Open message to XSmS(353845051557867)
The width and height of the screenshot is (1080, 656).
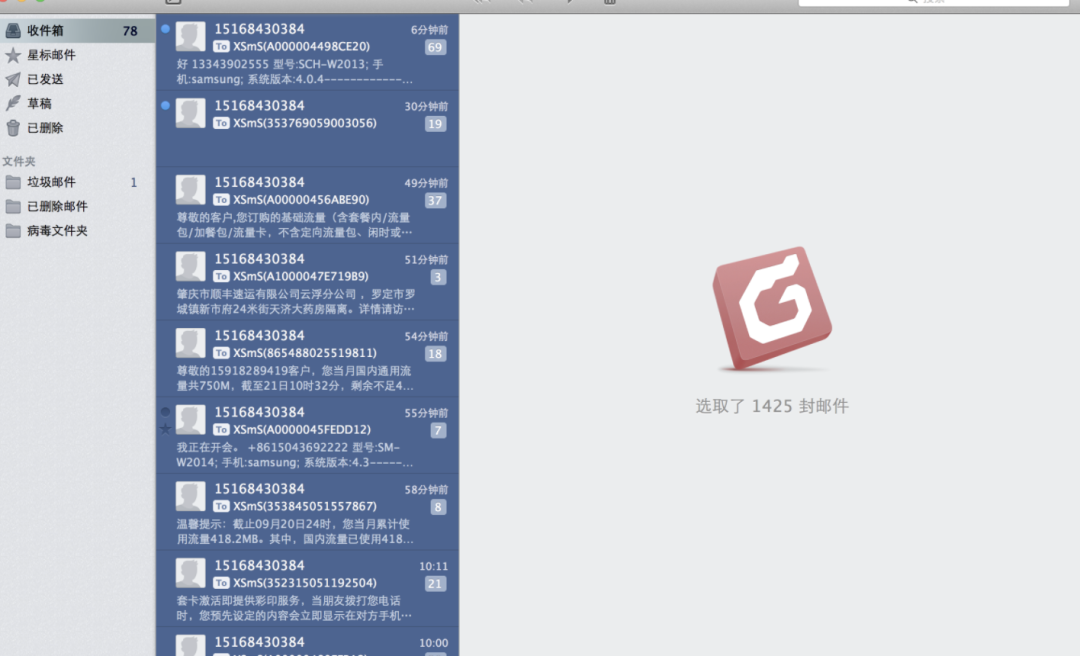[x=307, y=511]
